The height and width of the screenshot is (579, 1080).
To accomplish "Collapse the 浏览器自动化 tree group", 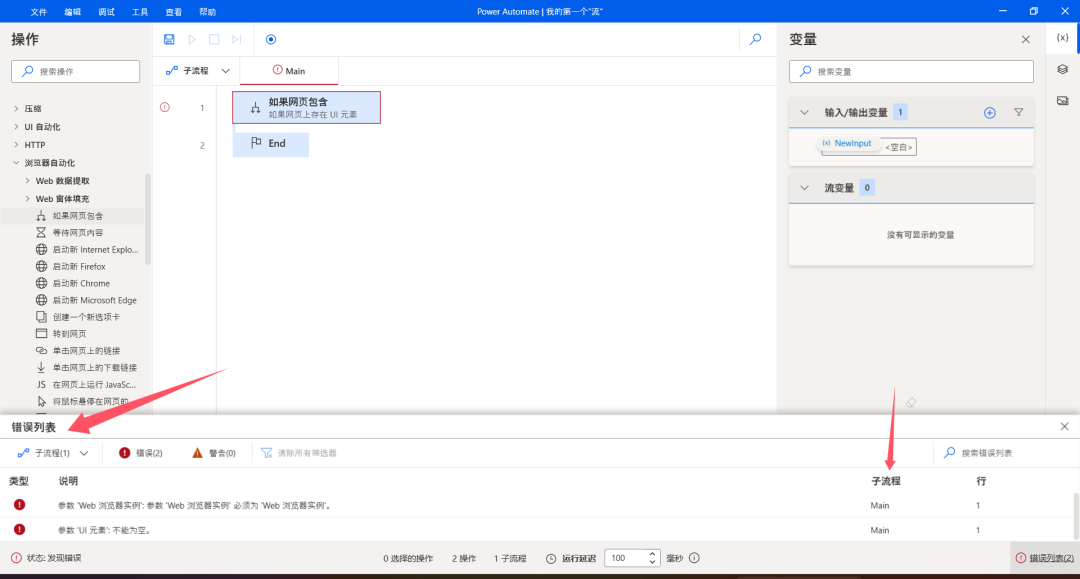I will tap(16, 163).
